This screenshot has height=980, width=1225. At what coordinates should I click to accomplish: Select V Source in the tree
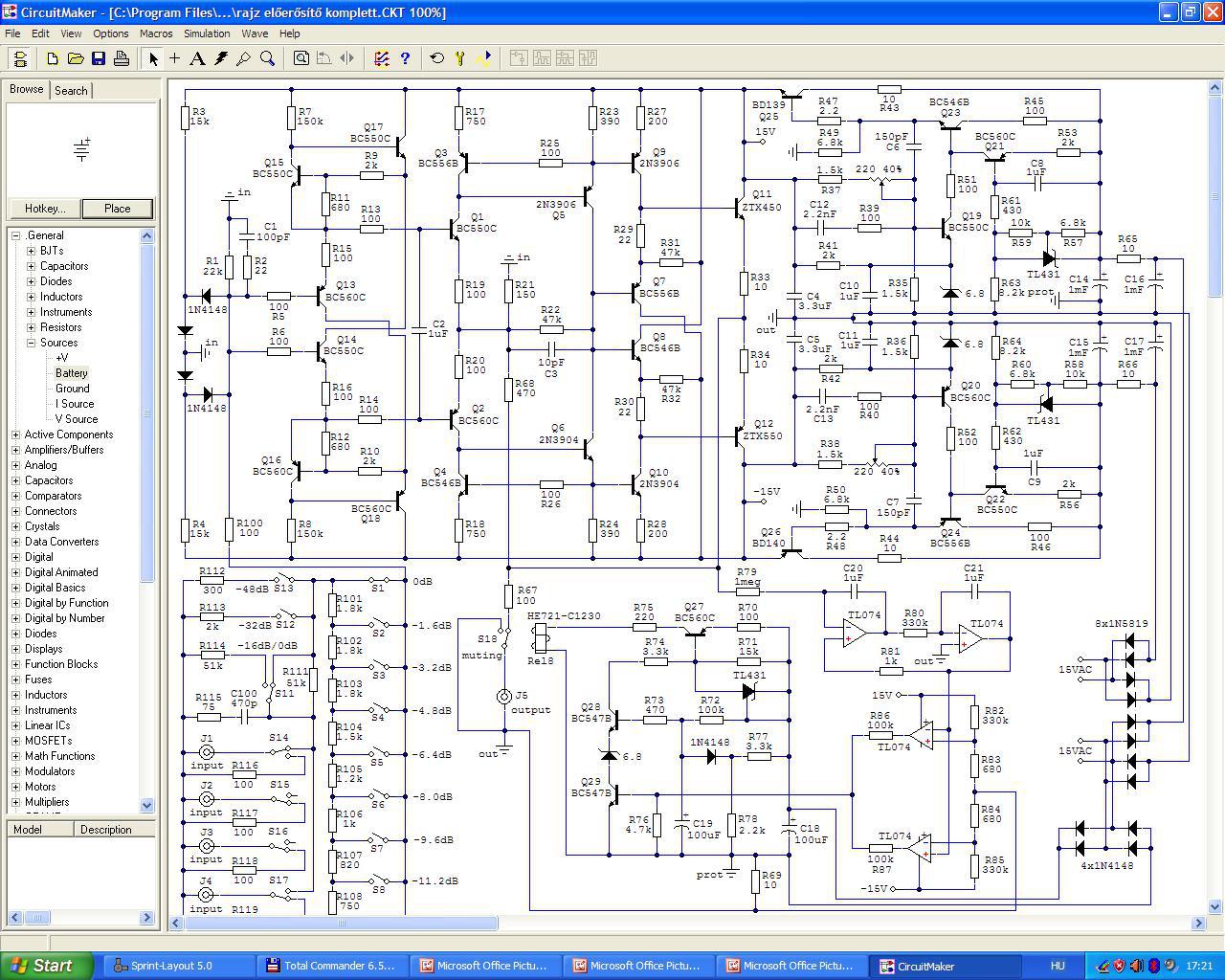tap(77, 419)
